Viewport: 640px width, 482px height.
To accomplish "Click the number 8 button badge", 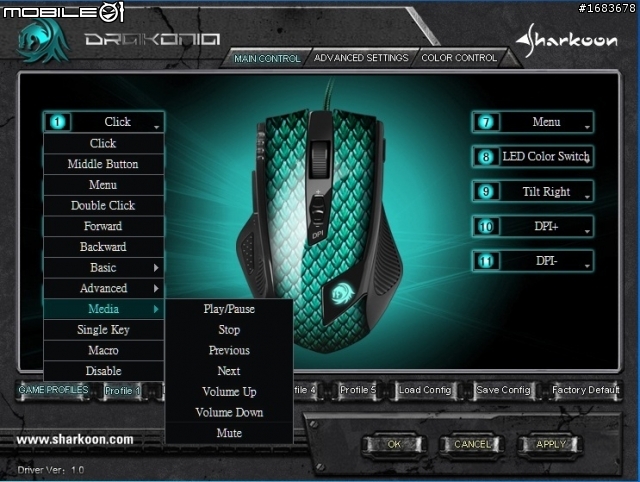I will coord(486,157).
